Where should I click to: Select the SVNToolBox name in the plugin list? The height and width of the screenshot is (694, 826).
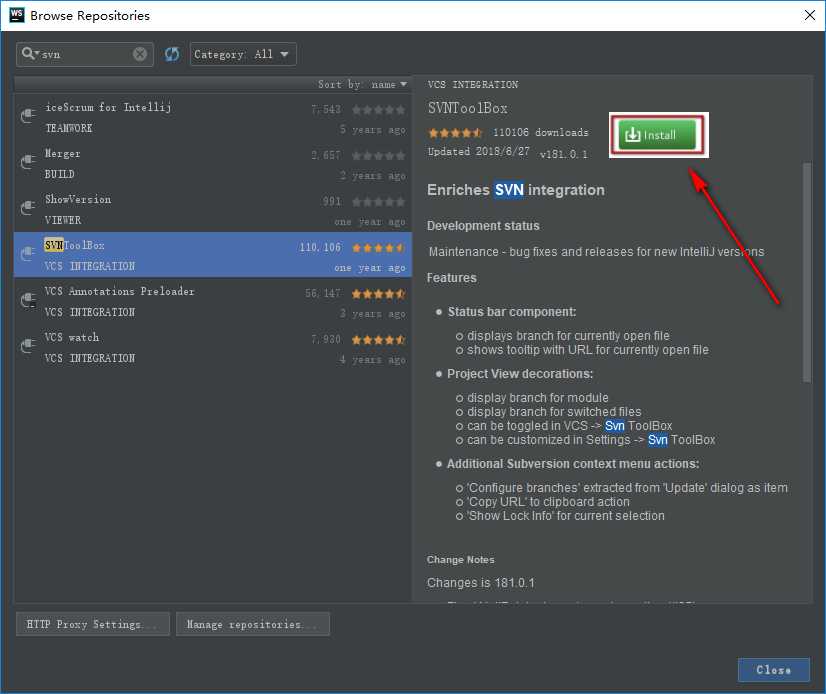pyautogui.click(x=74, y=245)
